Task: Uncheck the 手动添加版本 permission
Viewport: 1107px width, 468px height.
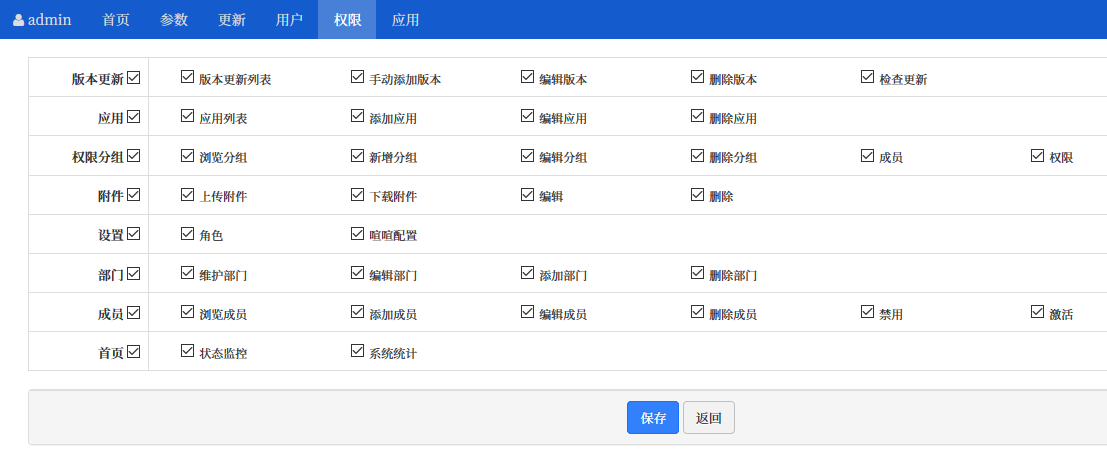Action: (358, 77)
